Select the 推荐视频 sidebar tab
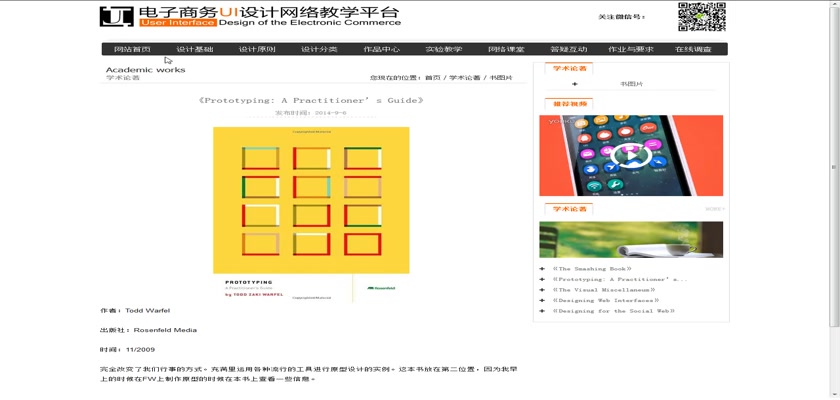 (569, 103)
